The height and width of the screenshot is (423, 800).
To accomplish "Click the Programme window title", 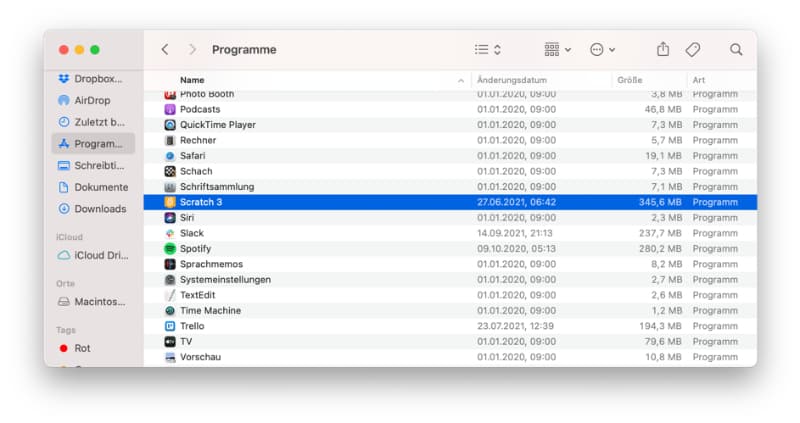I will point(244,49).
